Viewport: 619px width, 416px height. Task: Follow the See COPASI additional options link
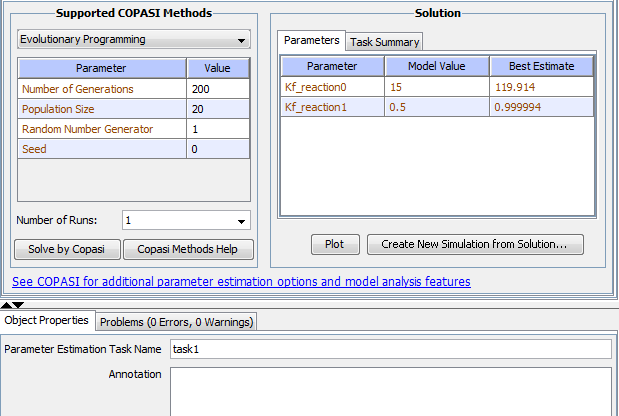click(241, 282)
